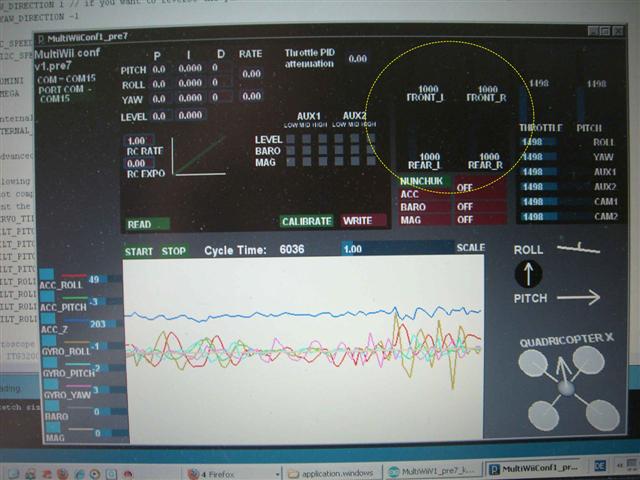Click the CAM2 channel bar showing 1498
Image resolution: width=640 pixels, height=480 pixels.
point(558,216)
